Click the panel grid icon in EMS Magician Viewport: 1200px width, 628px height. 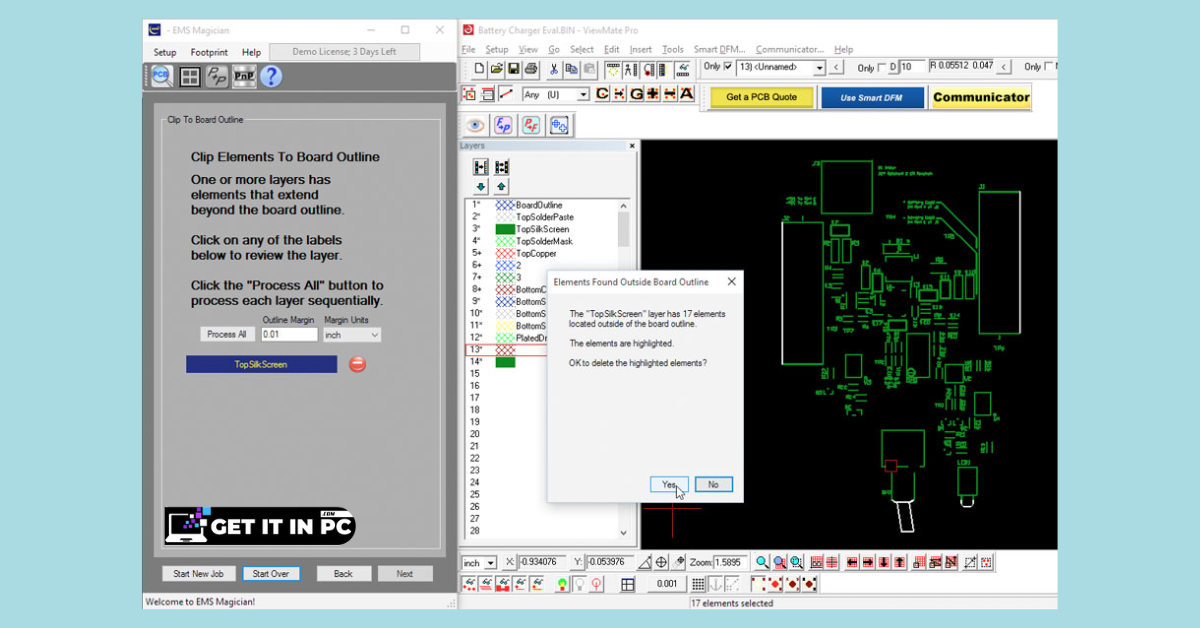(x=190, y=76)
